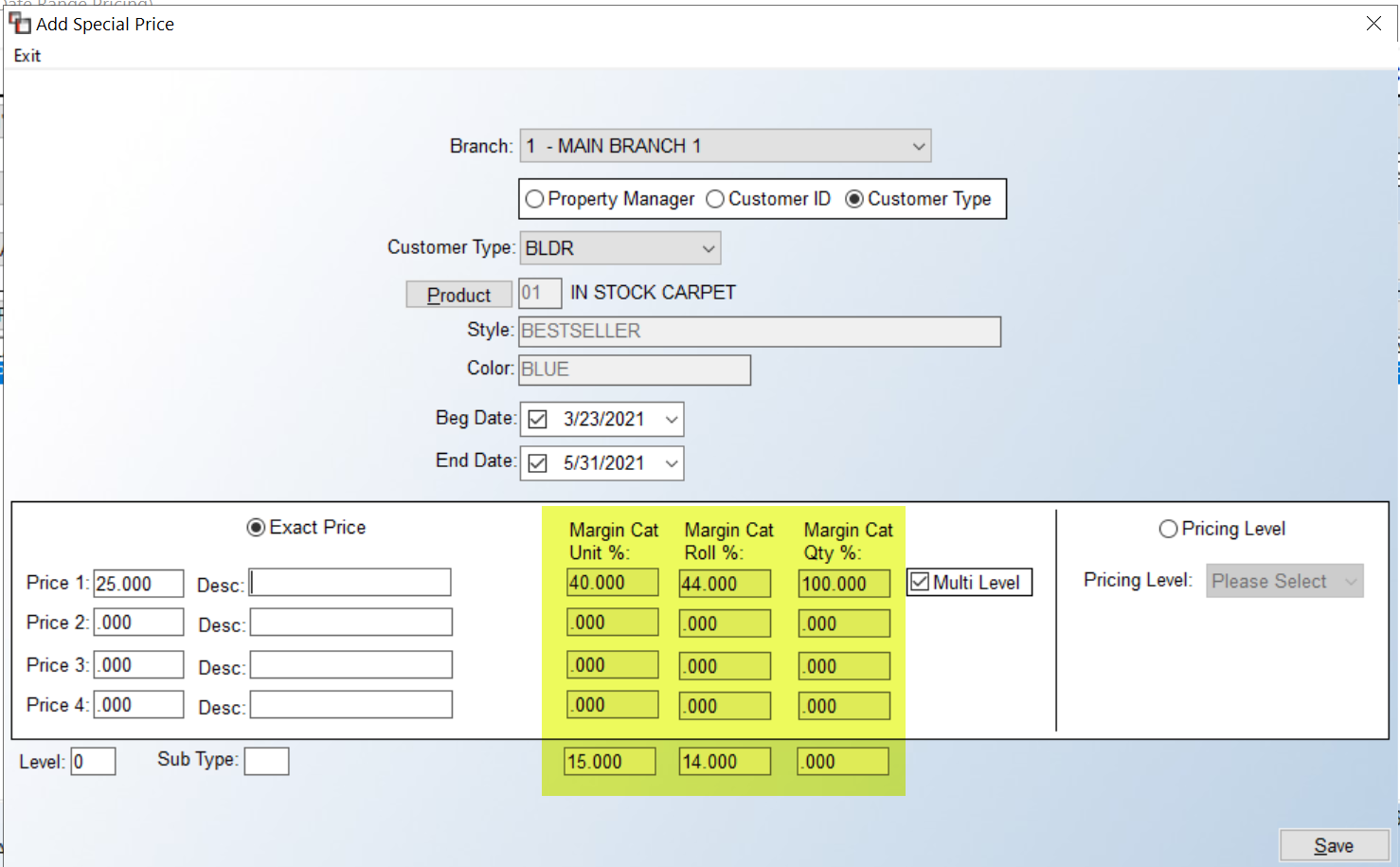Click Price 3 row Margin Cat Qty % field
The width and height of the screenshot is (1400, 867).
click(844, 666)
